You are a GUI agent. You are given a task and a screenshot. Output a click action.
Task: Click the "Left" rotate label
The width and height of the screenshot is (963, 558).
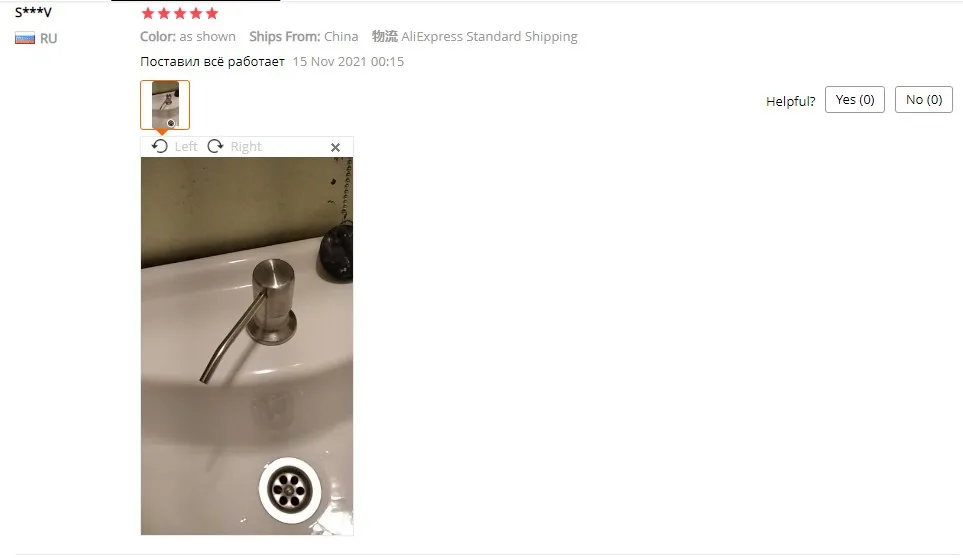click(185, 147)
